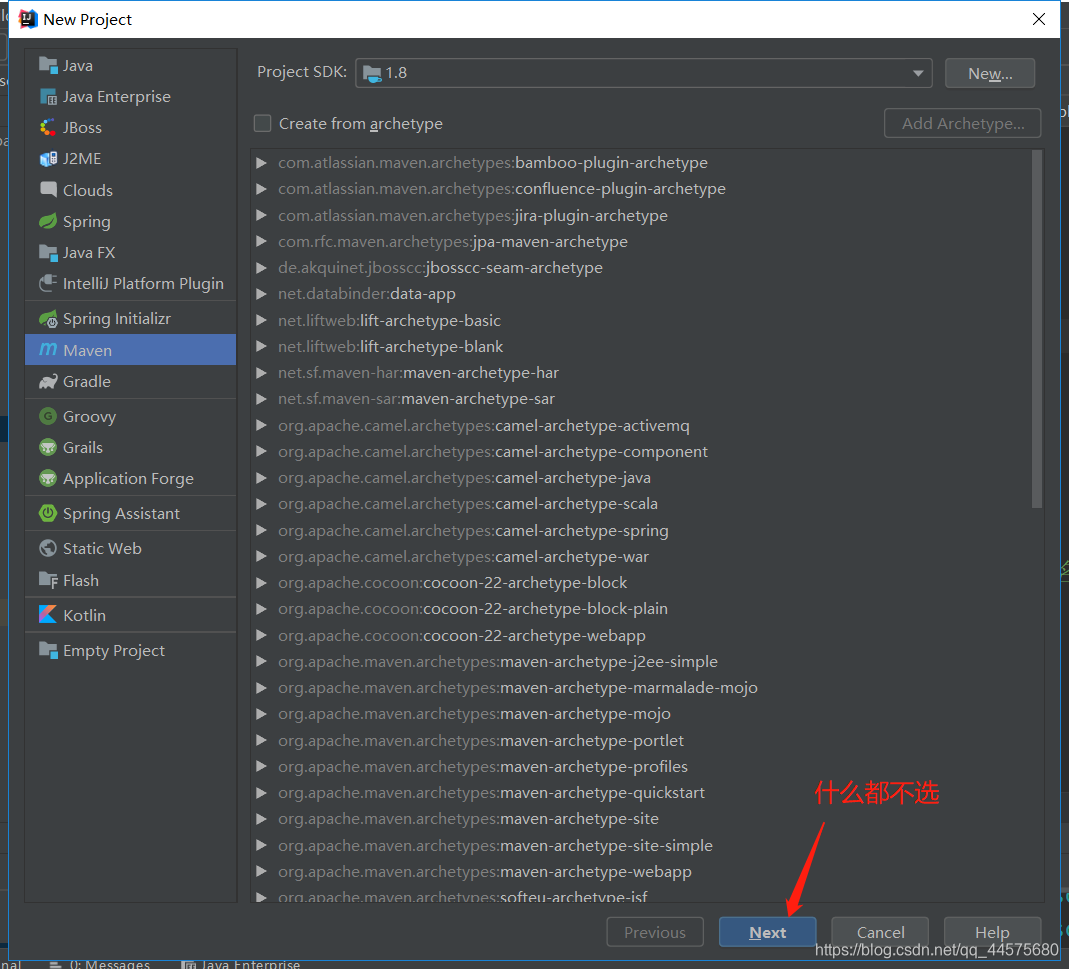Select Static Web project type
Screen dimensions: 1069x969
[130, 548]
